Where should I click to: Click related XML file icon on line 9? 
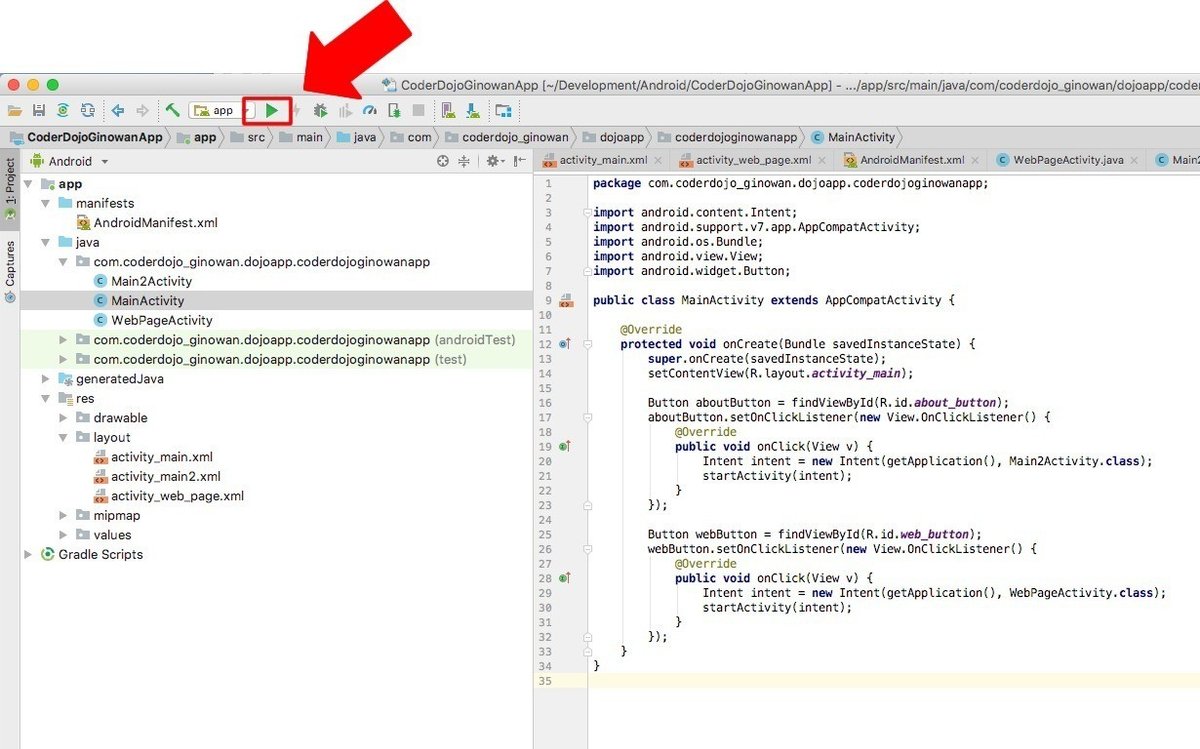566,300
